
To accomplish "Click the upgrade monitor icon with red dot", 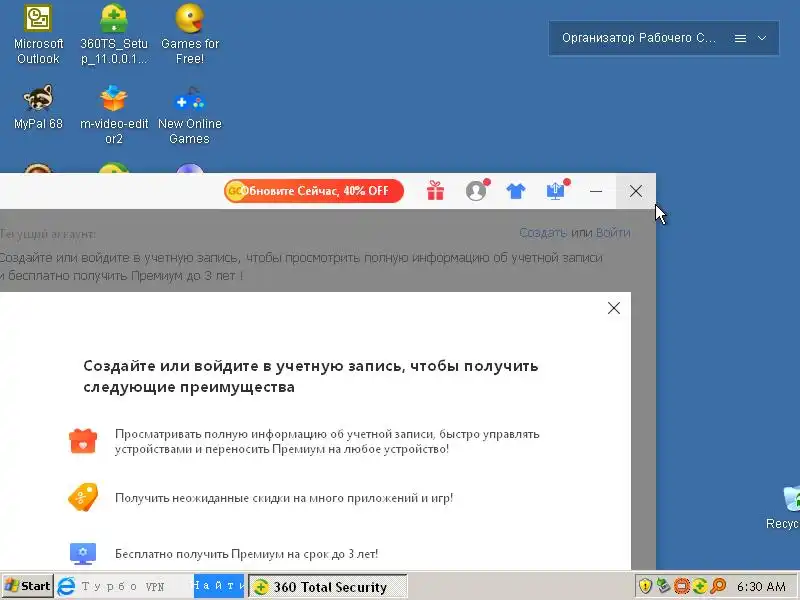I will [556, 190].
